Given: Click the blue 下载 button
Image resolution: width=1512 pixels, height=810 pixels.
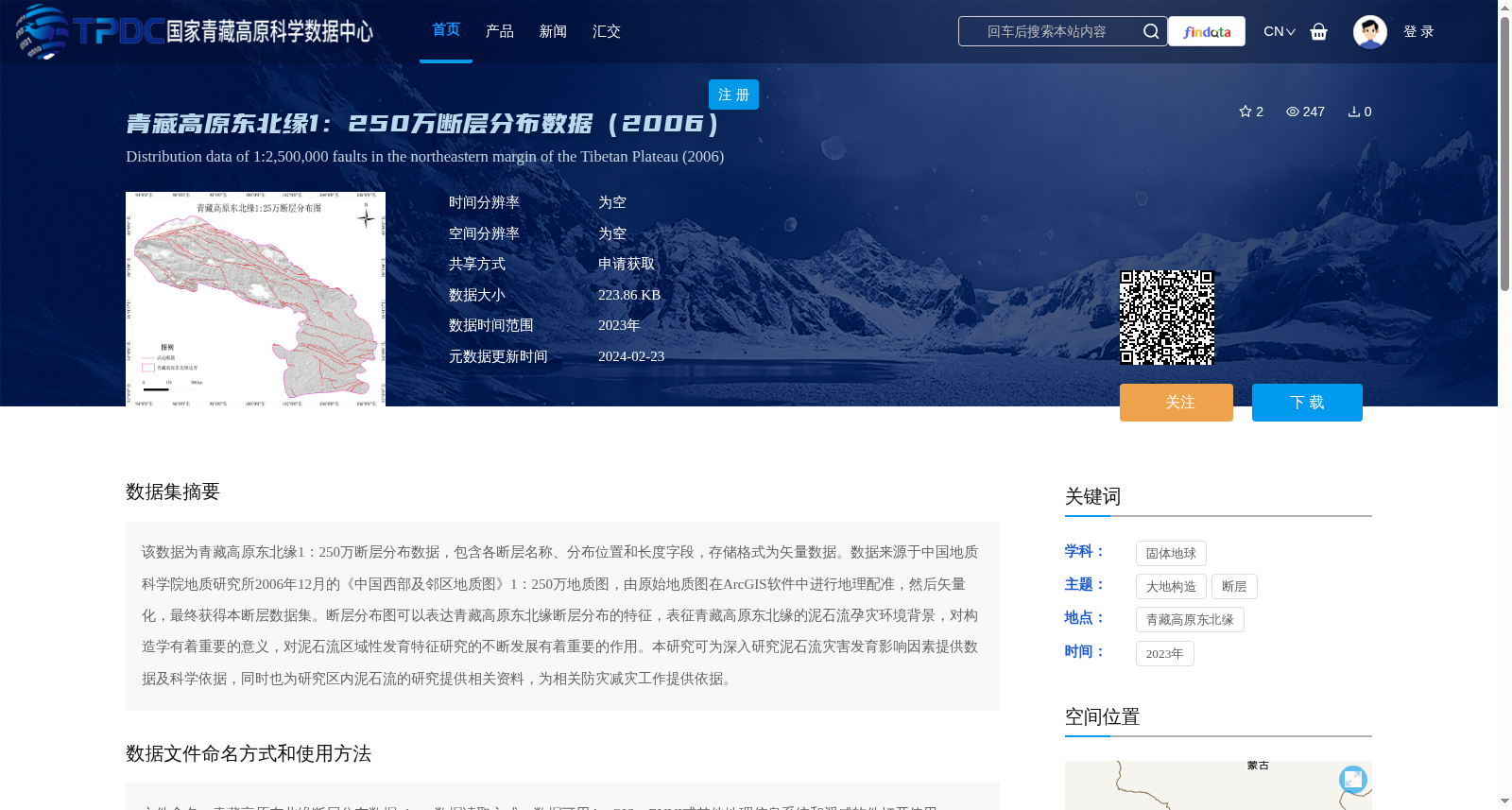Looking at the screenshot, I should [x=1307, y=403].
